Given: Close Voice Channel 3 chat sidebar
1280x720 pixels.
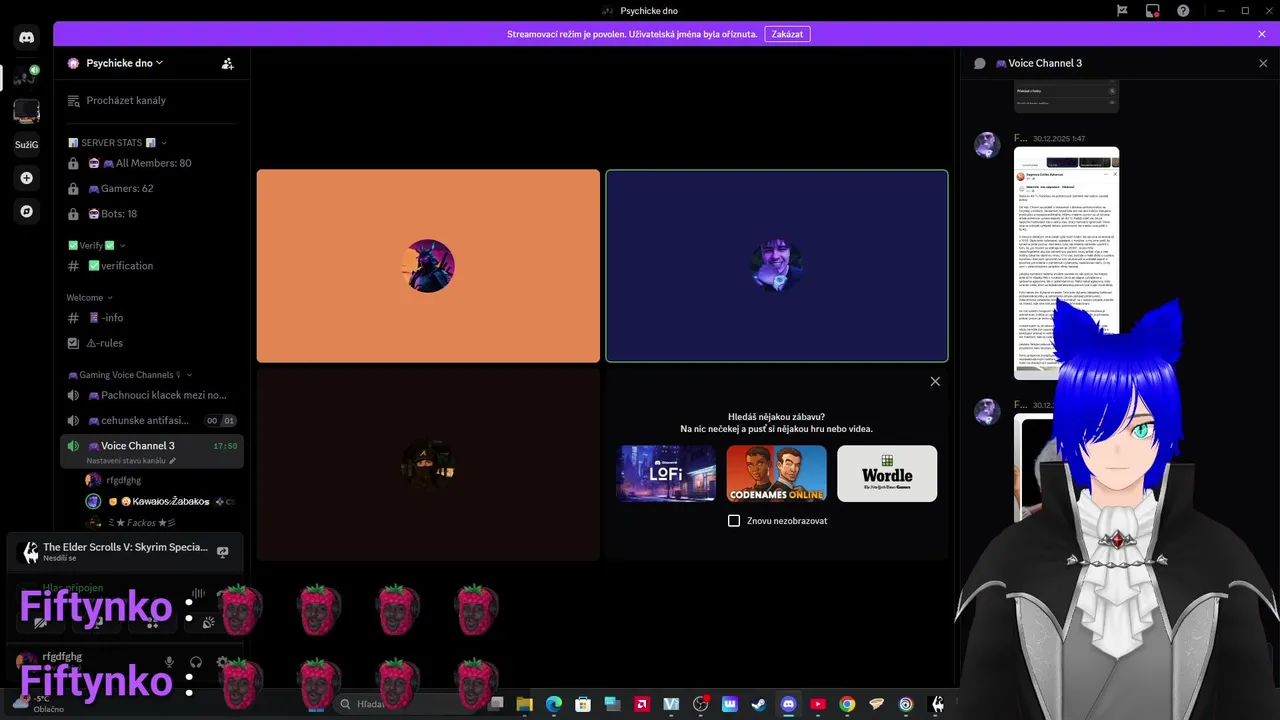Looking at the screenshot, I should coord(1263,63).
